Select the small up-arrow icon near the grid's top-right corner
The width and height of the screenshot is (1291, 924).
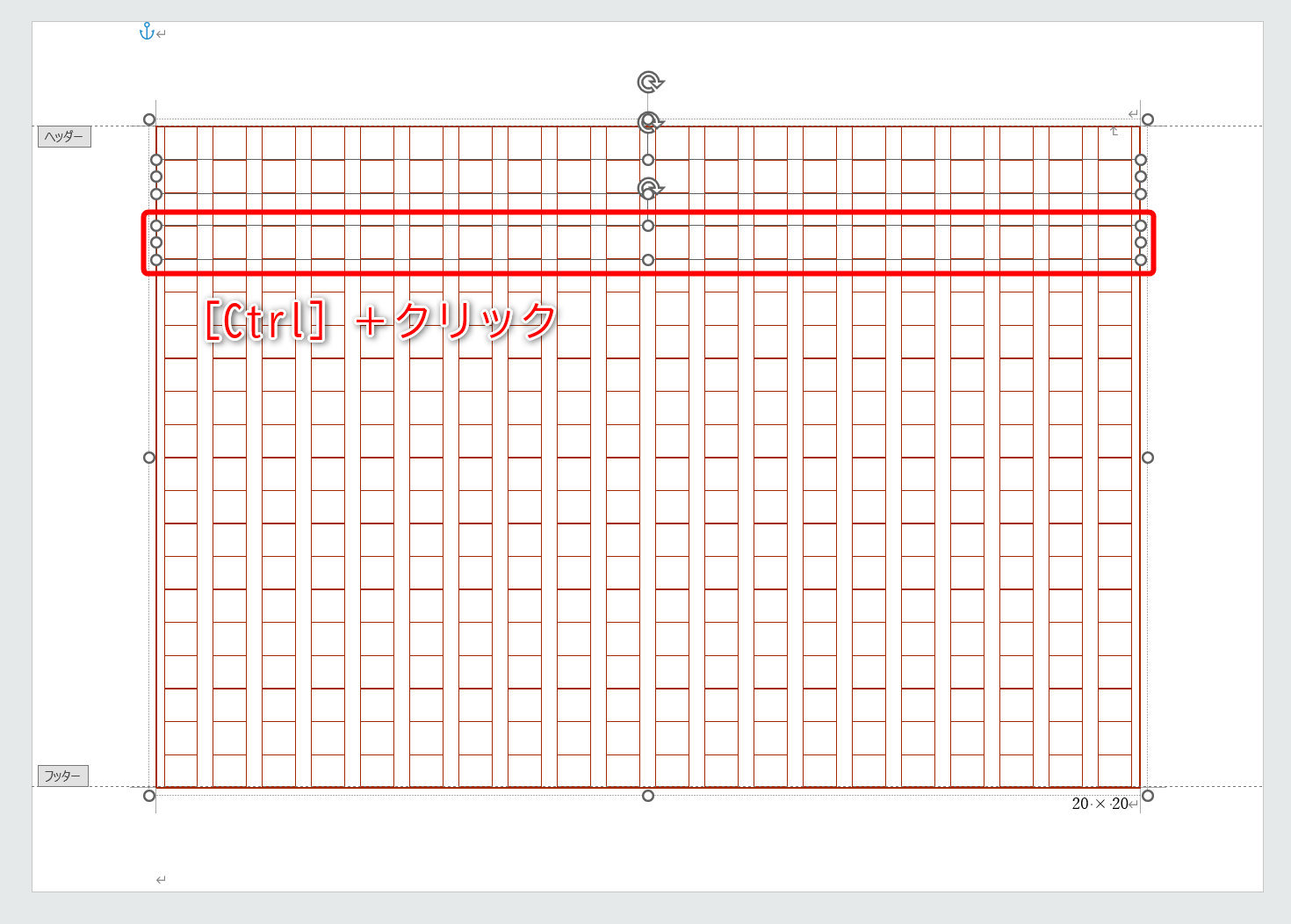pyautogui.click(x=1113, y=132)
